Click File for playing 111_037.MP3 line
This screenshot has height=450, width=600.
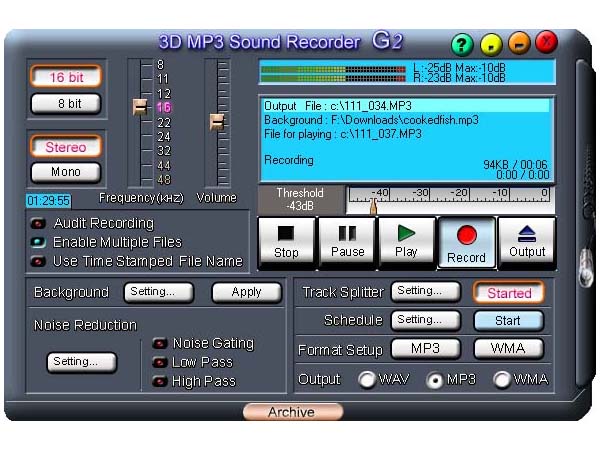(343, 134)
